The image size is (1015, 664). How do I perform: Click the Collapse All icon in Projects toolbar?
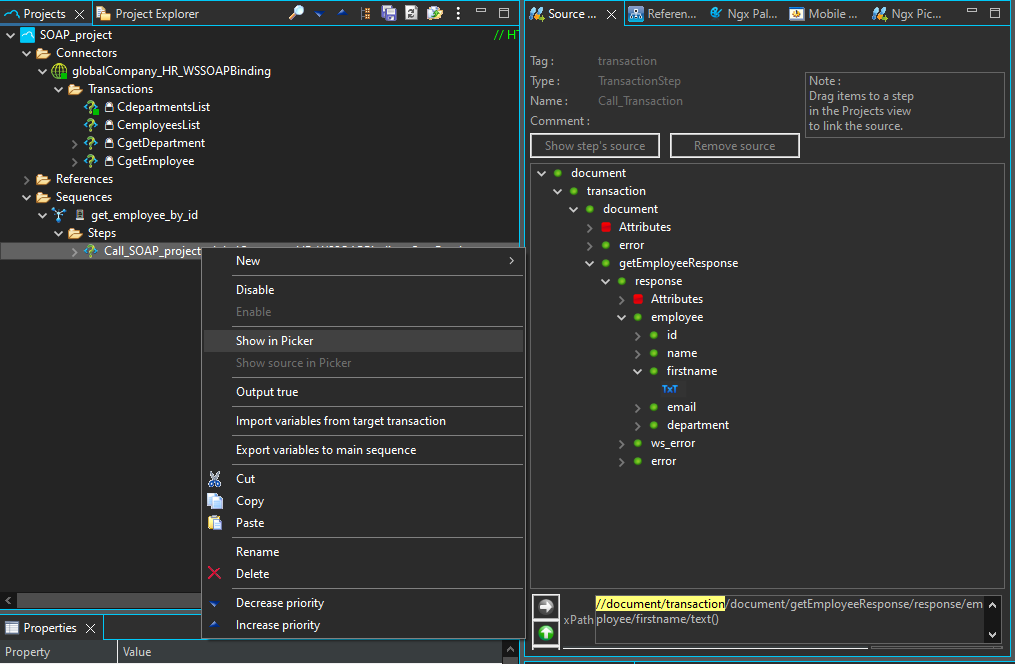click(x=344, y=14)
